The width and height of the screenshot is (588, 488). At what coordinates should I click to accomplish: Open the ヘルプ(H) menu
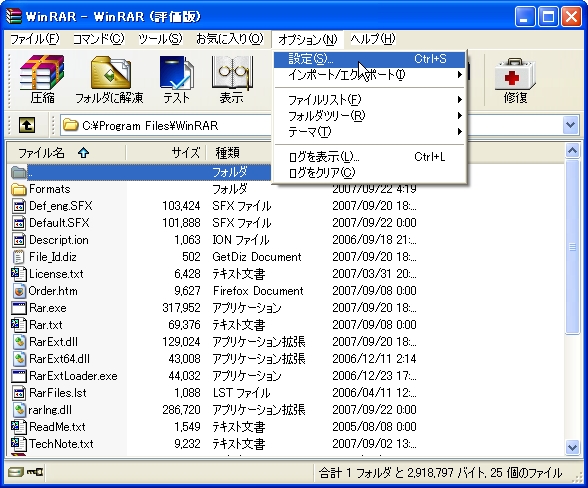pos(373,39)
